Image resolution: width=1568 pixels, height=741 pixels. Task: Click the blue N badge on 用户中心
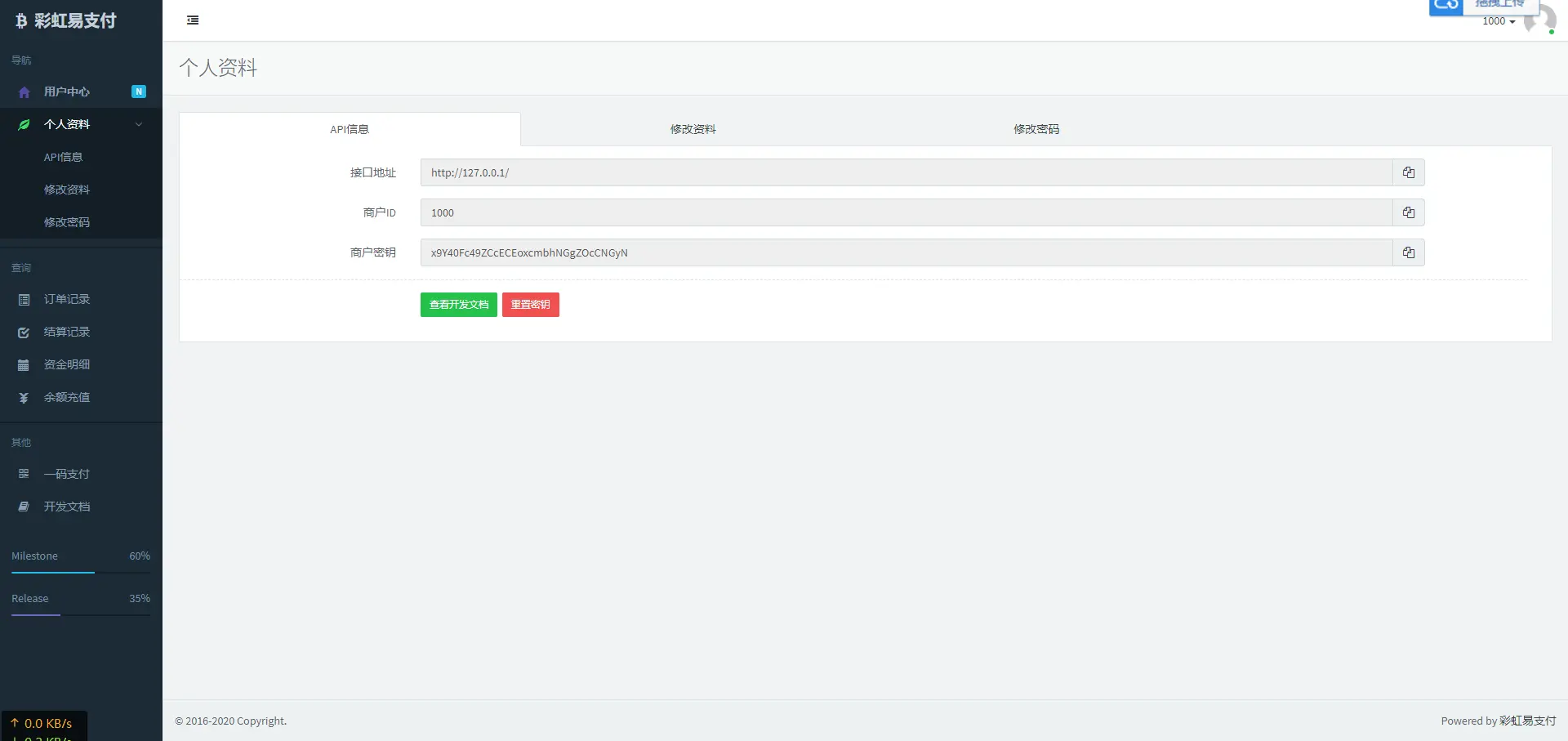[x=139, y=92]
